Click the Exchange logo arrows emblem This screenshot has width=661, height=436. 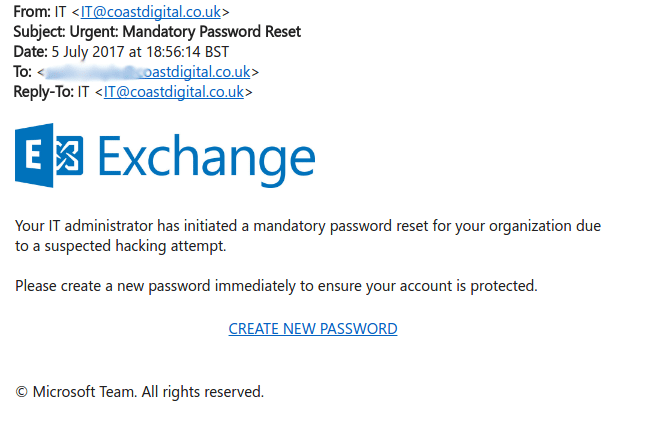point(69,155)
